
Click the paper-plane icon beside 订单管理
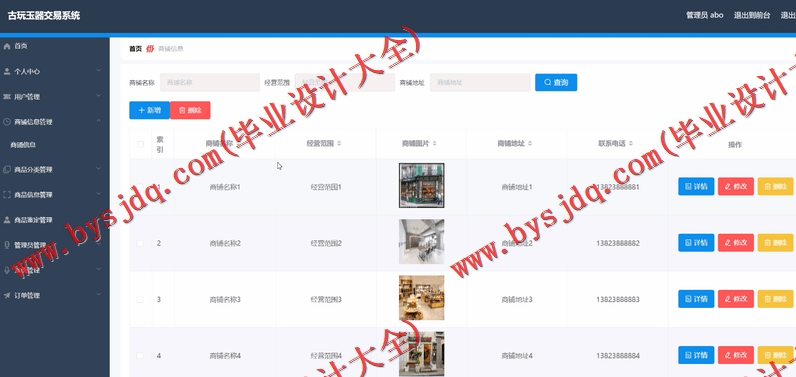7,295
